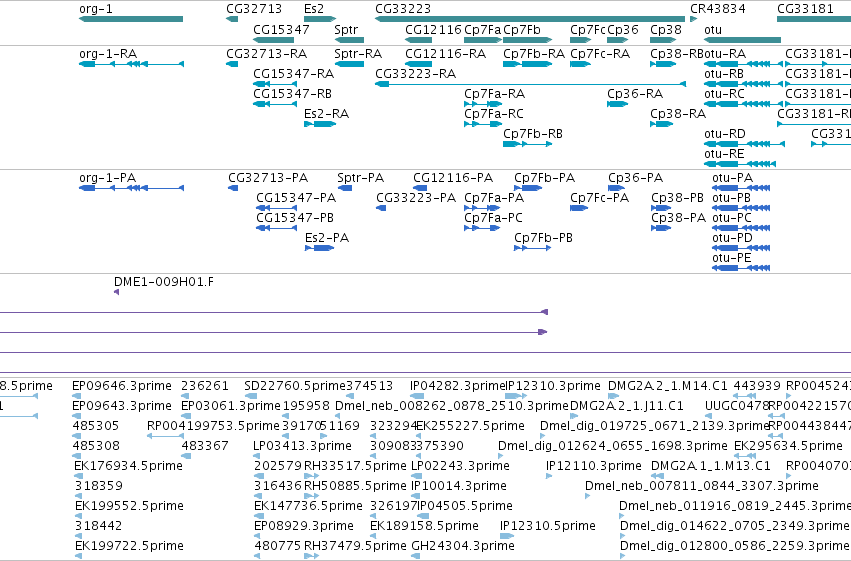Image resolution: width=851 pixels, height=561 pixels.
Task: Select protein otu-PA
Action: click(x=741, y=188)
